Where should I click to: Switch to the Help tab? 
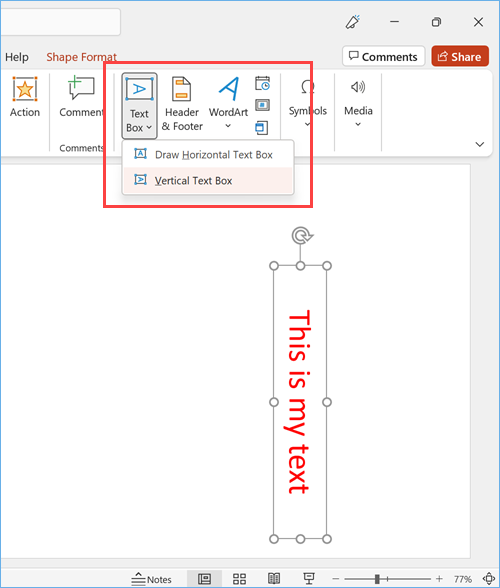click(x=17, y=57)
